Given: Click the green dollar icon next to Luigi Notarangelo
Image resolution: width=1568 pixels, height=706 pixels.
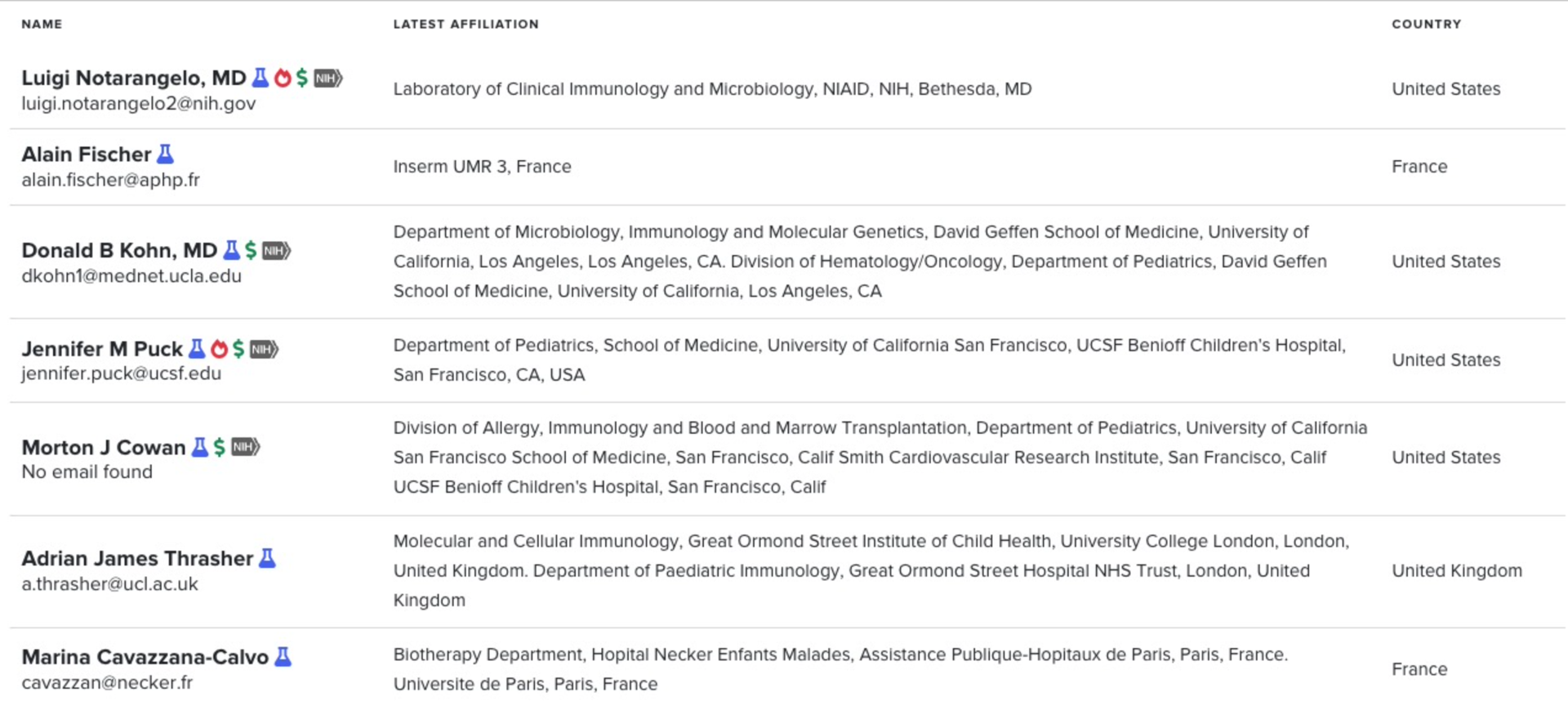Looking at the screenshot, I should (302, 78).
